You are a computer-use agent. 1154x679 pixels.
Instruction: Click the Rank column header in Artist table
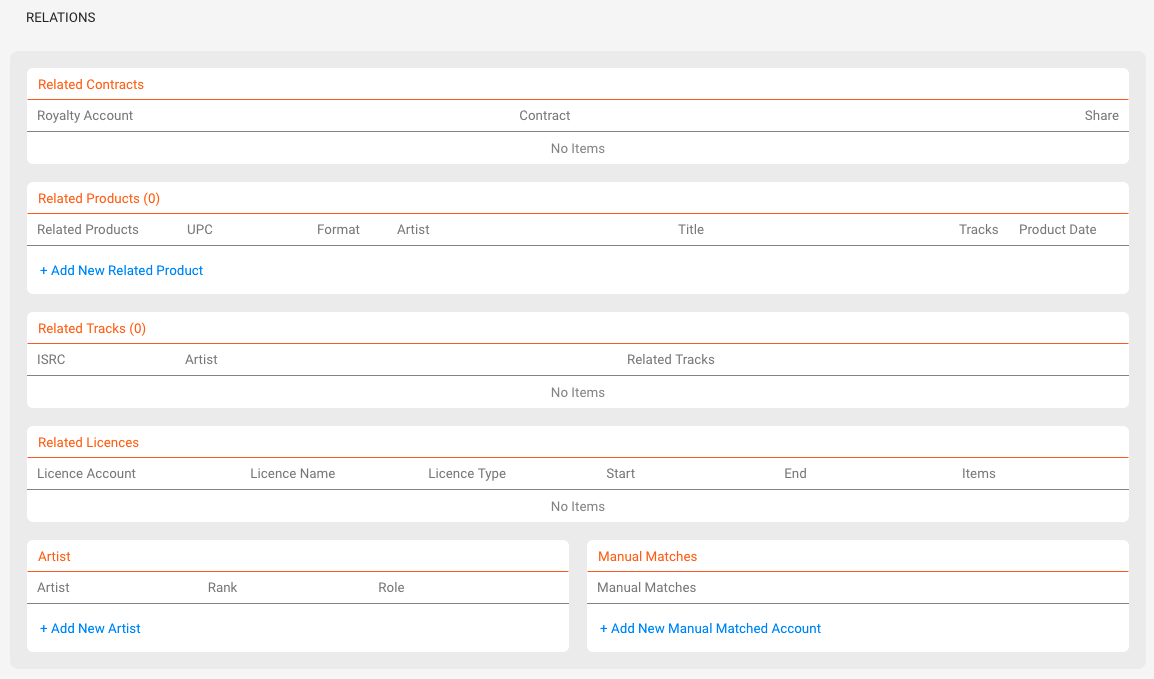tap(222, 588)
